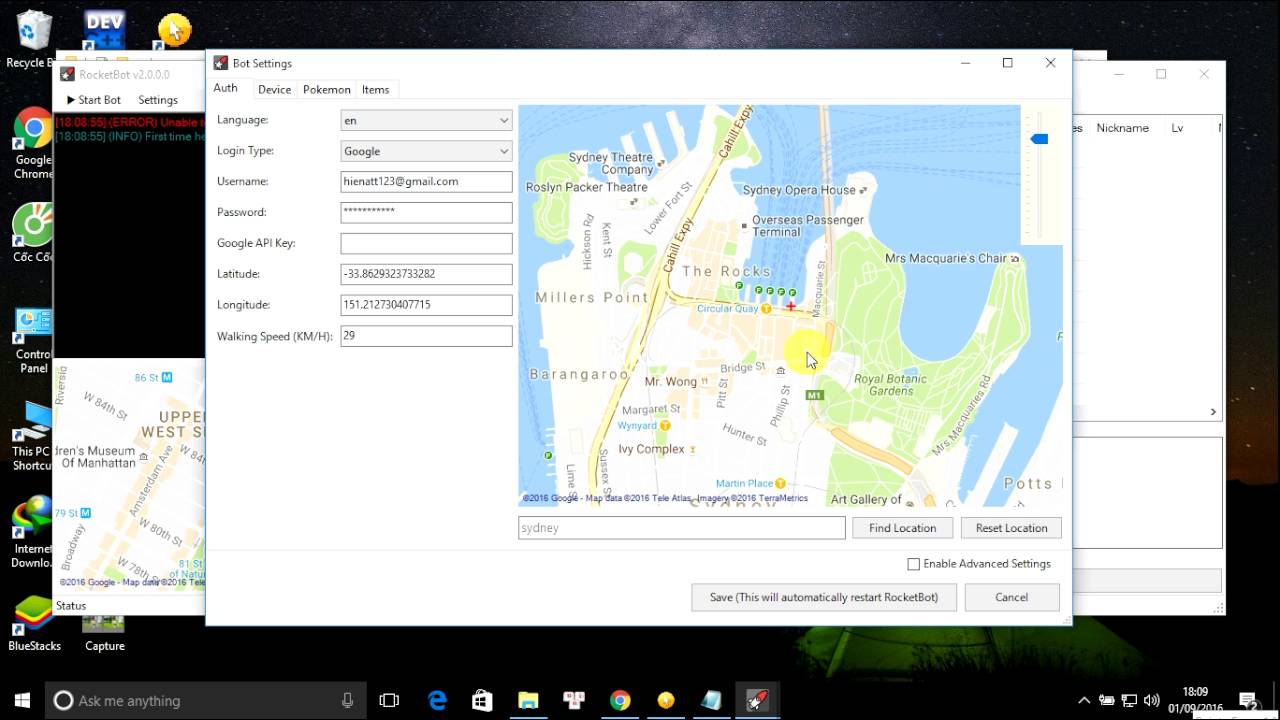Open the Action Center notifications icon

(1248, 700)
